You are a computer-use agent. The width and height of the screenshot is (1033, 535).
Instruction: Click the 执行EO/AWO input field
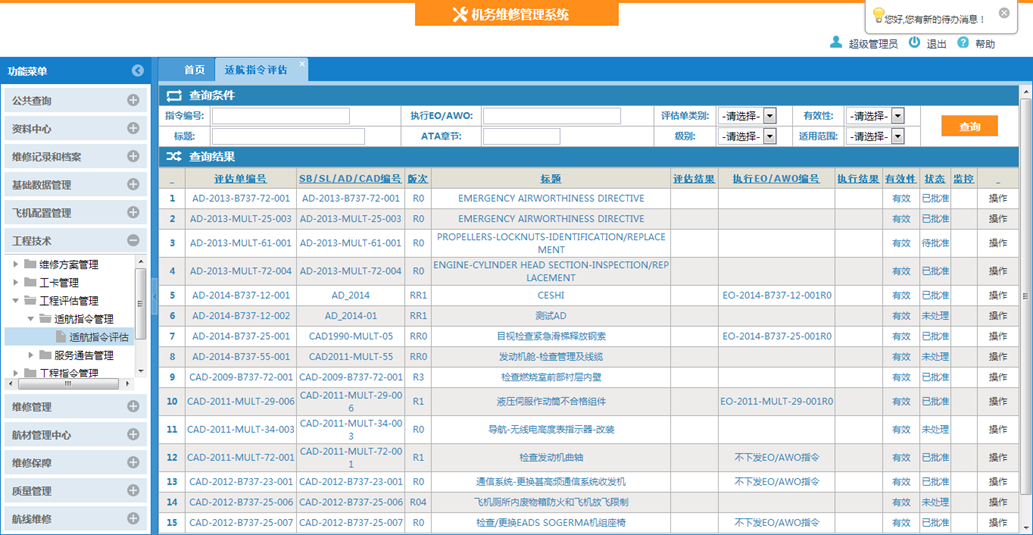click(551, 116)
